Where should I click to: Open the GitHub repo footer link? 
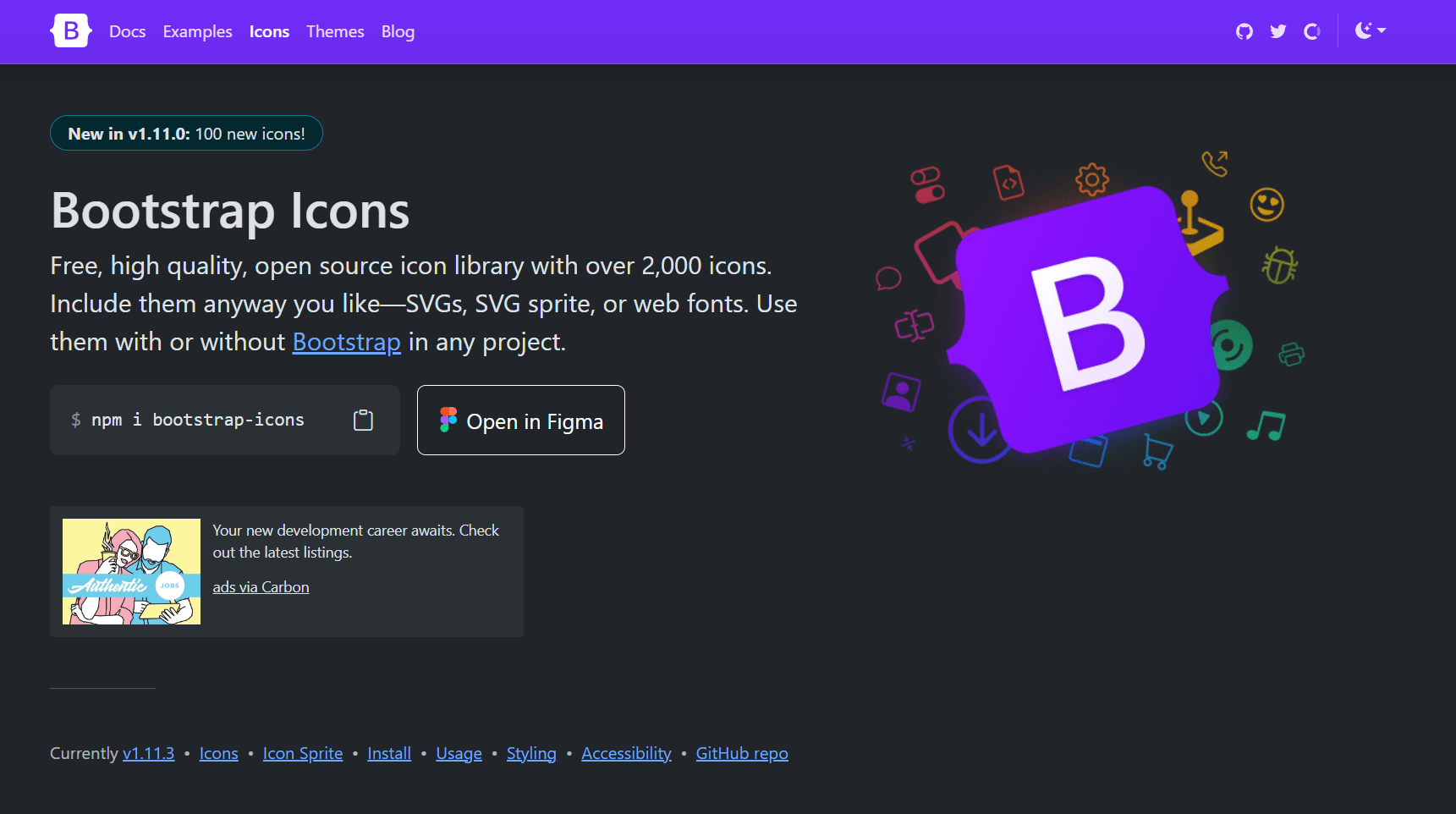click(742, 753)
